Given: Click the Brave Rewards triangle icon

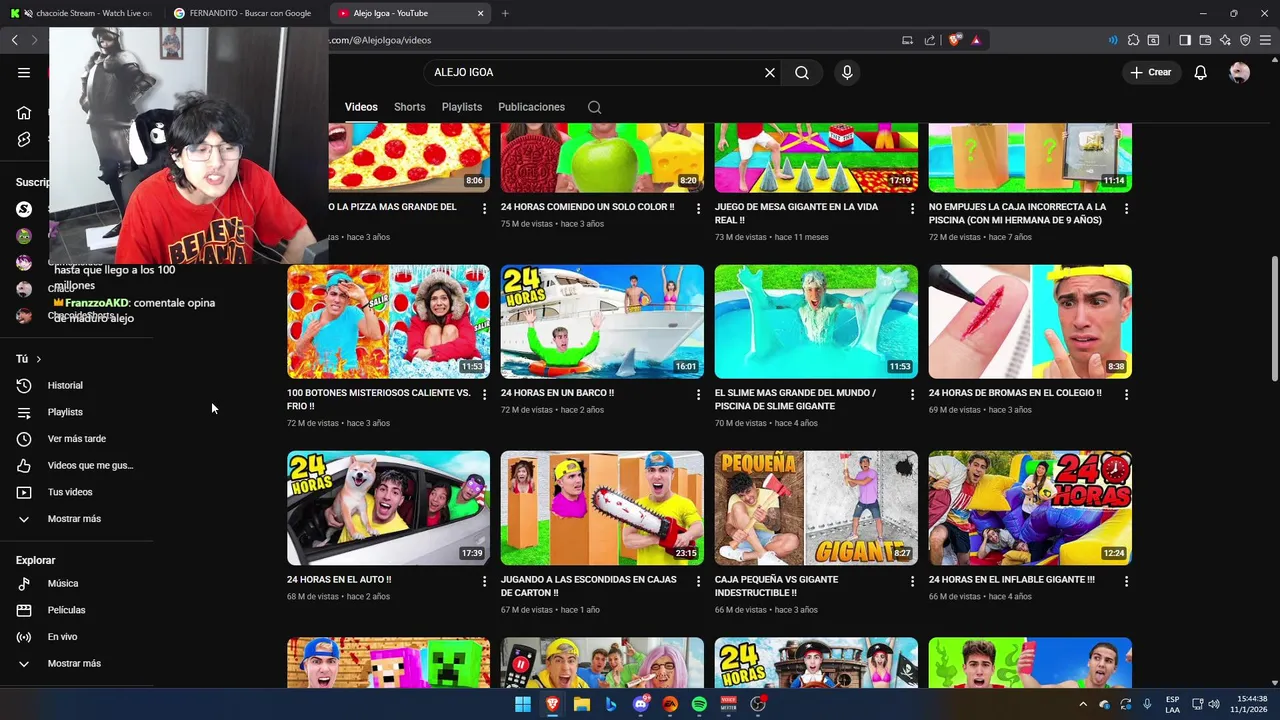Looking at the screenshot, I should click(976, 40).
